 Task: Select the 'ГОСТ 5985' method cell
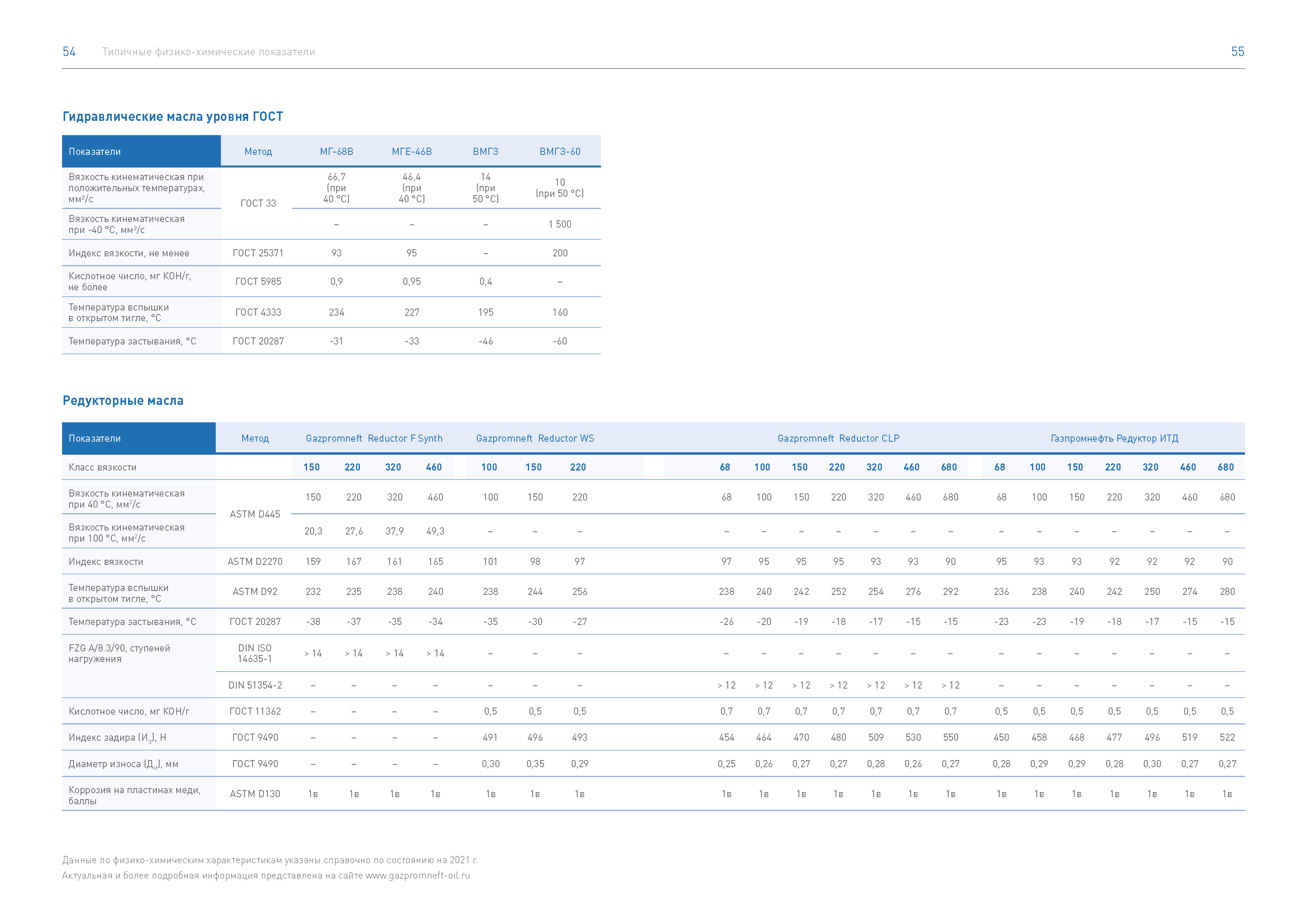(x=258, y=282)
